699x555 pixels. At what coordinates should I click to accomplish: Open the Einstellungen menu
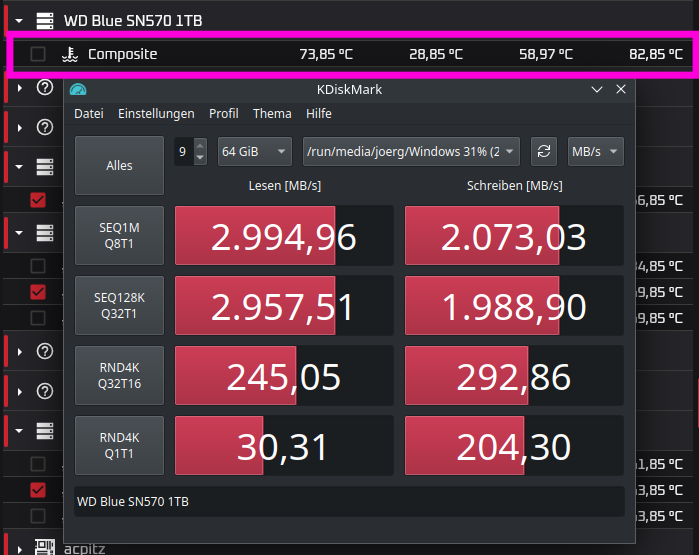(156, 114)
